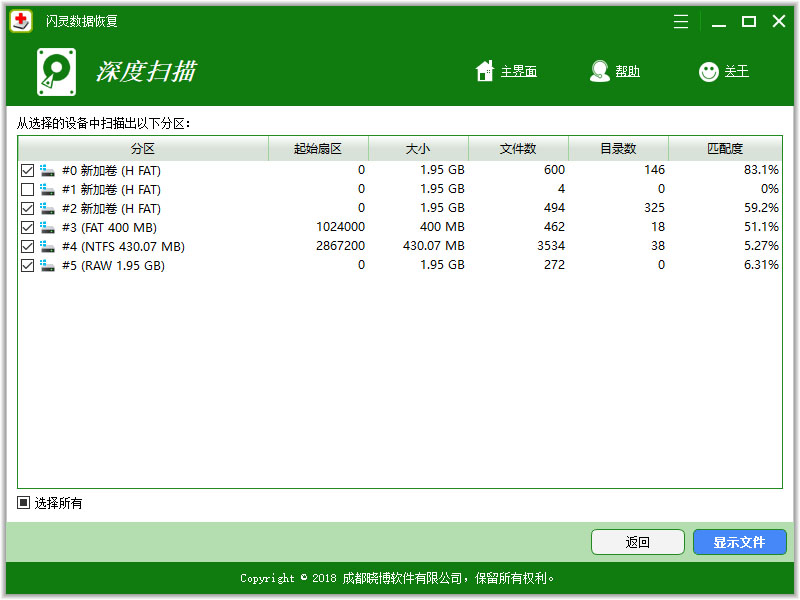Screen dimensions: 800x600
Task: Click drive icon of #2 新加卷 row
Action: tap(47, 208)
